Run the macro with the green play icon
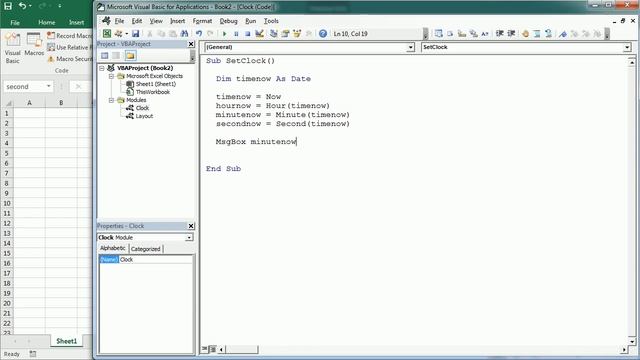The image size is (640, 360). pyautogui.click(x=224, y=34)
